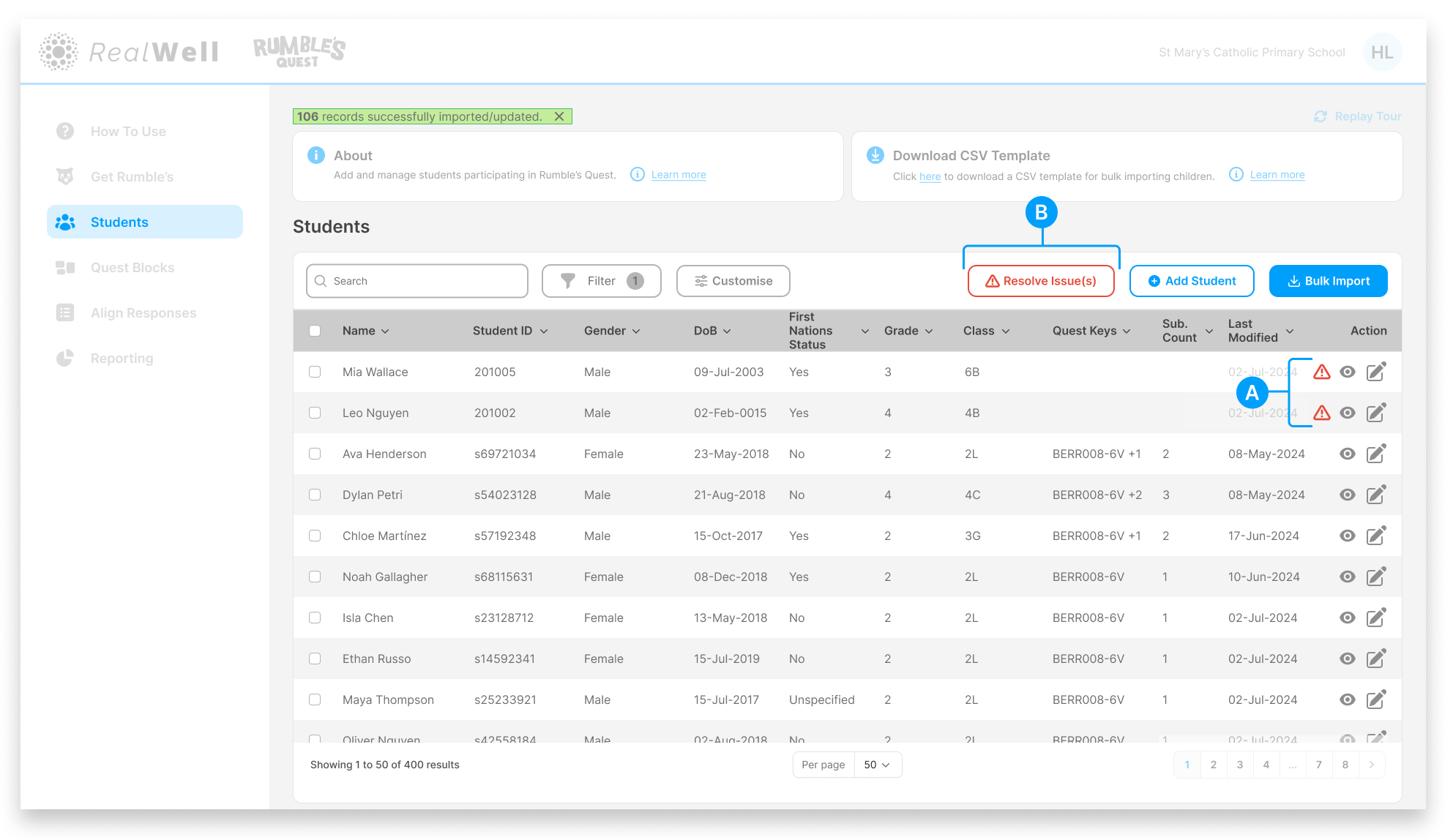Open edit mode for Mia Wallace
This screenshot has width=1453, height=840.
(x=1375, y=372)
